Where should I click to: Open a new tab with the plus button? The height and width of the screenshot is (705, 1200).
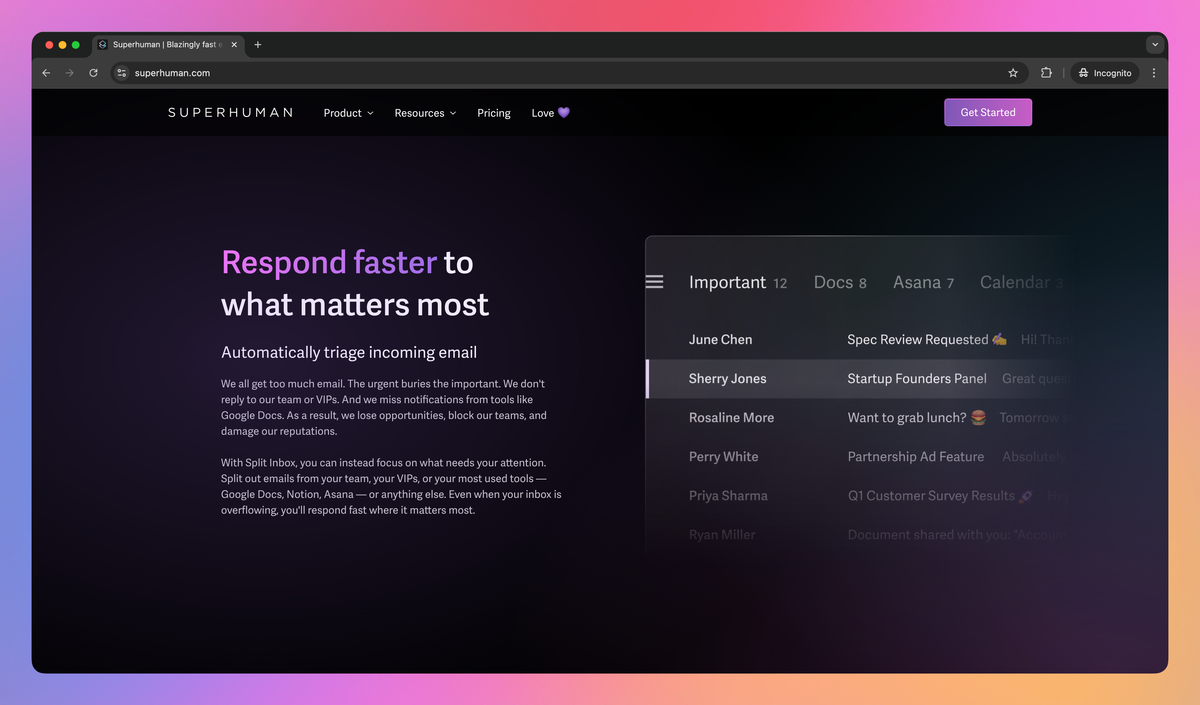258,45
